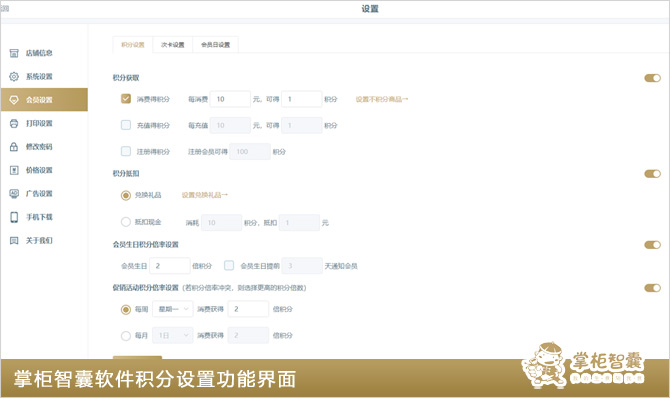
Task: Switch to the 会员日设置 tab
Action: click(215, 44)
